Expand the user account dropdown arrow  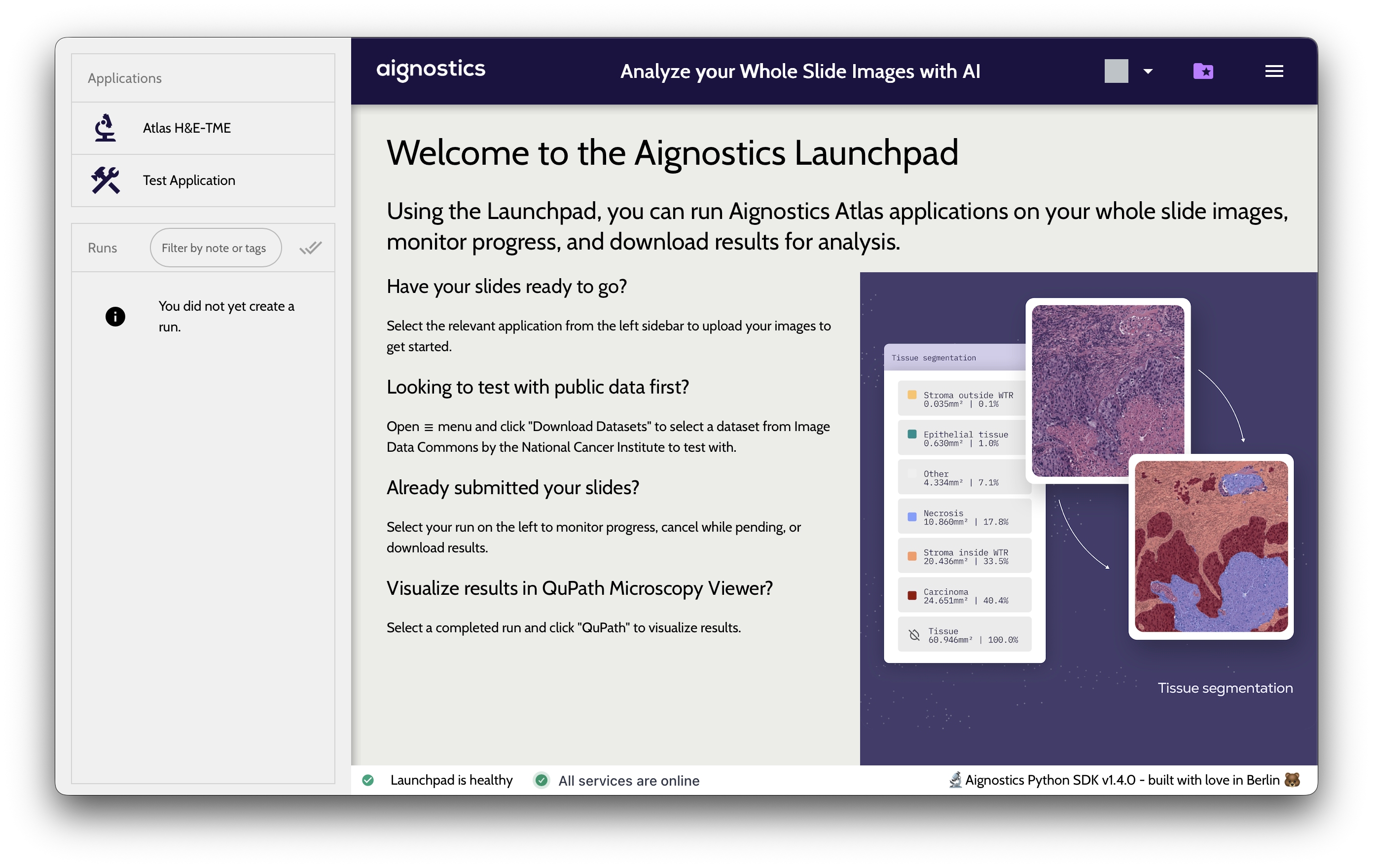click(x=1148, y=72)
